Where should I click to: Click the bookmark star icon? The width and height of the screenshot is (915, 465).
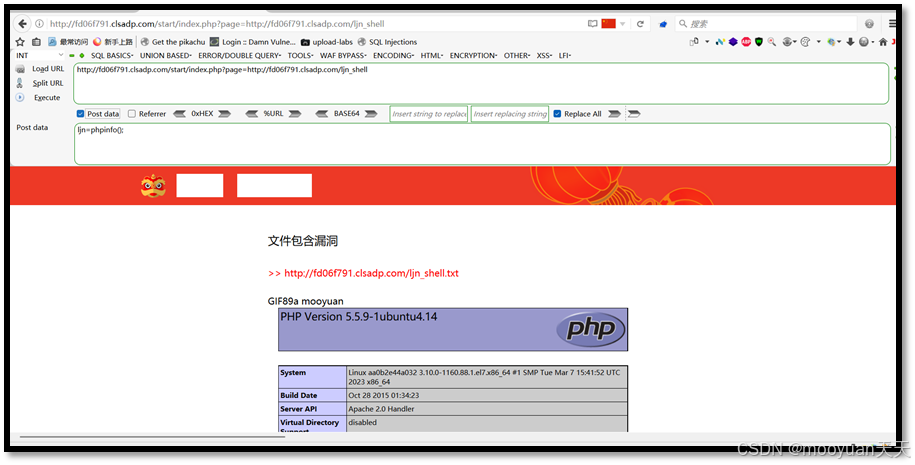[20, 42]
